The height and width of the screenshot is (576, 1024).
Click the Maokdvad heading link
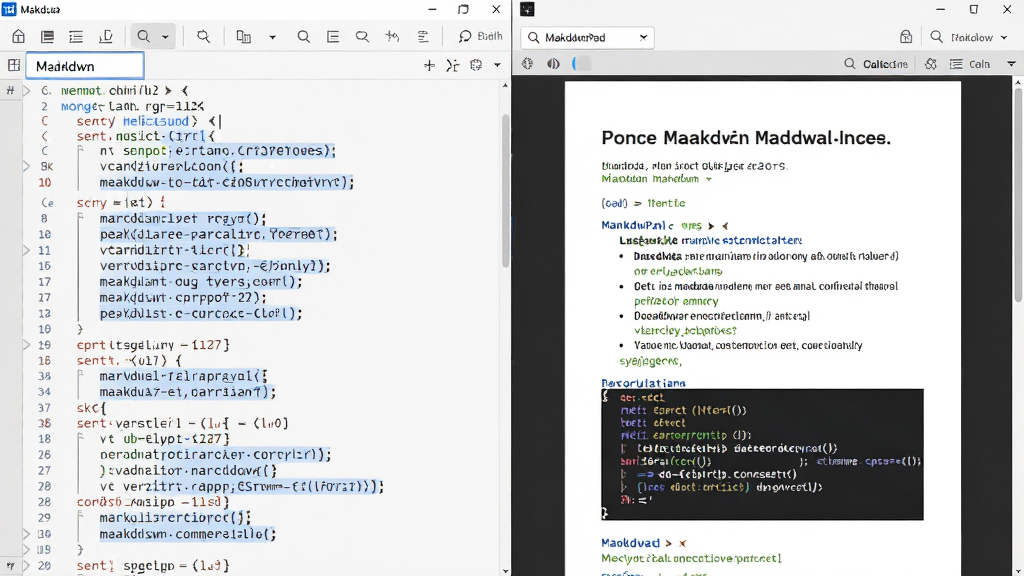630,543
